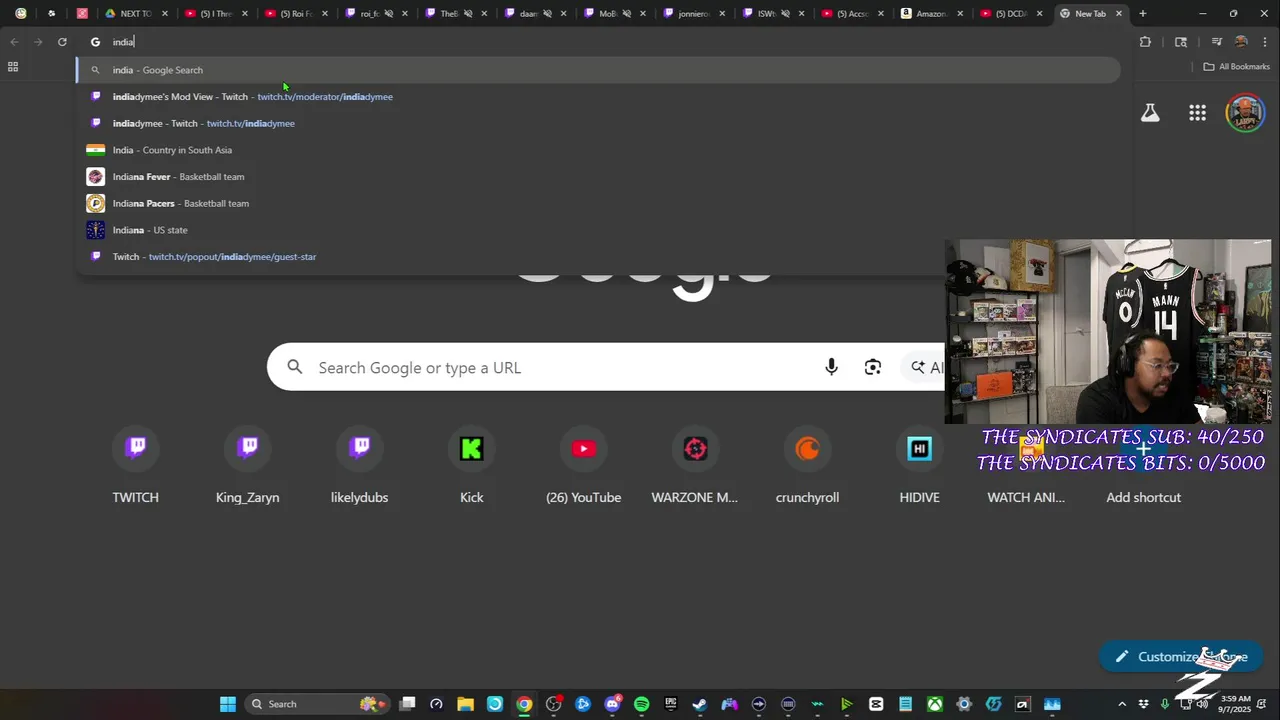Open the tab groups grid icon
This screenshot has height=720, width=1280.
pyautogui.click(x=13, y=67)
